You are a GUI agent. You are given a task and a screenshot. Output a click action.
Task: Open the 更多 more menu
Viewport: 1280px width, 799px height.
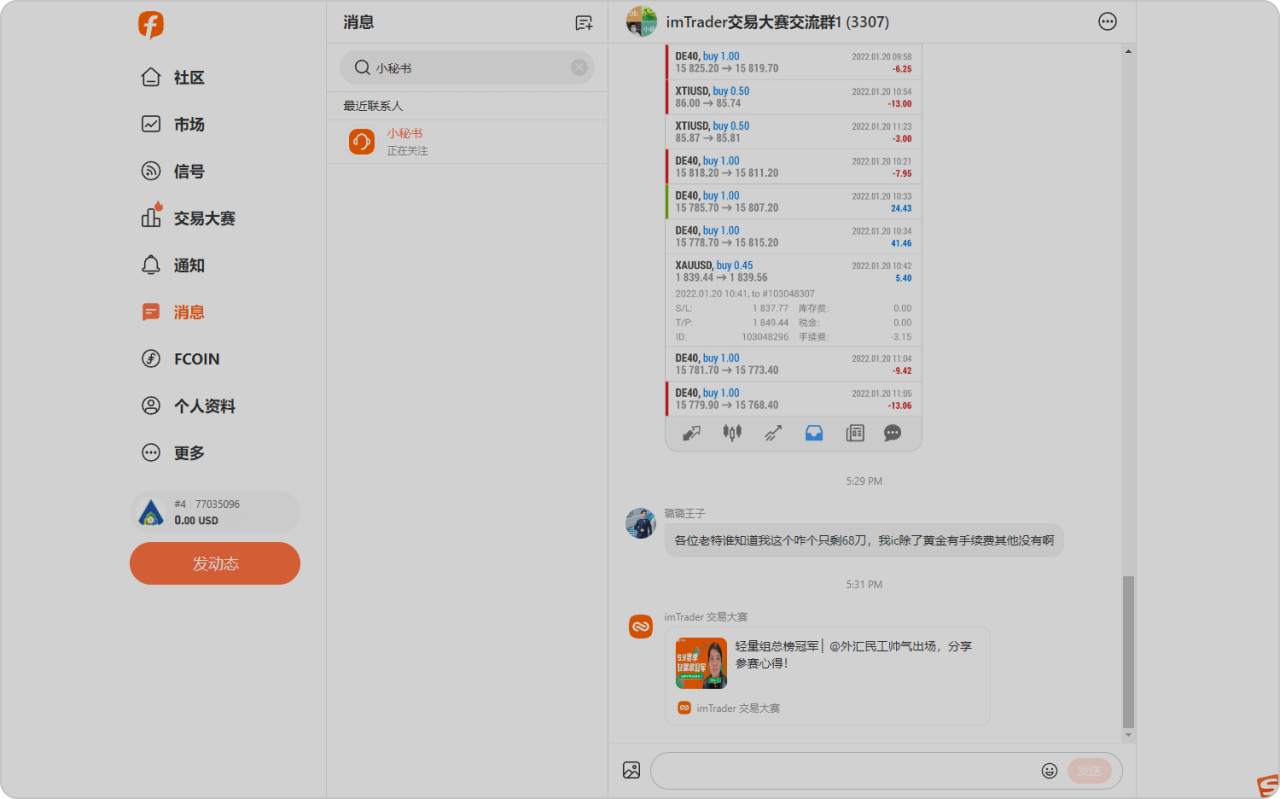173,453
